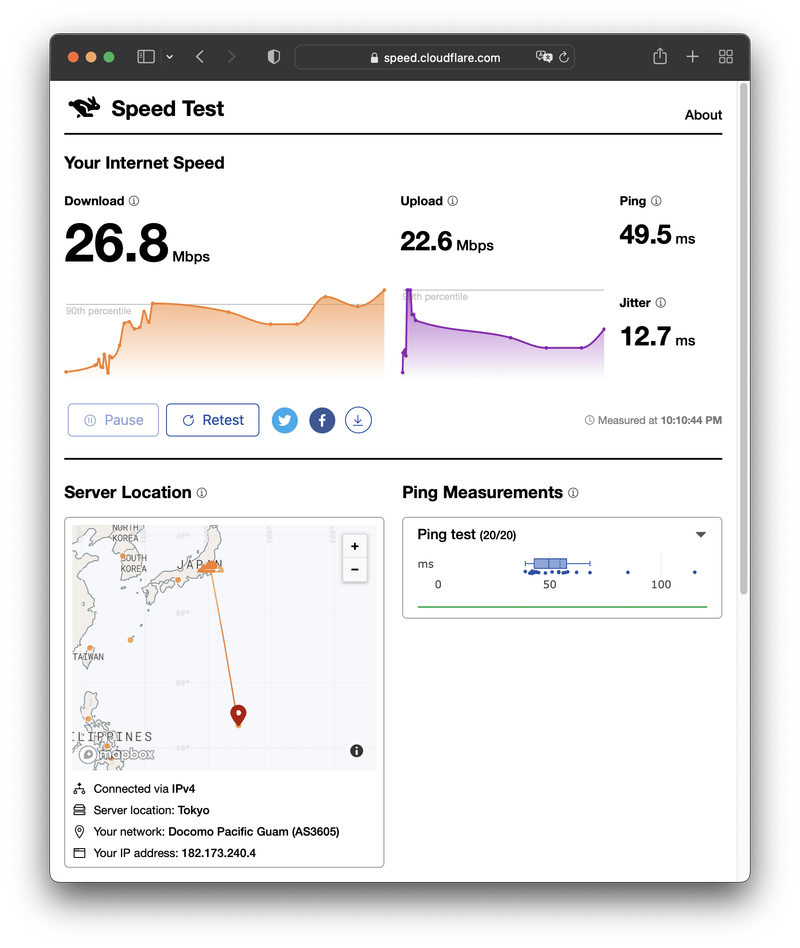Open the sidebar dropdown chevron
Image resolution: width=800 pixels, height=948 pixels.
169,57
